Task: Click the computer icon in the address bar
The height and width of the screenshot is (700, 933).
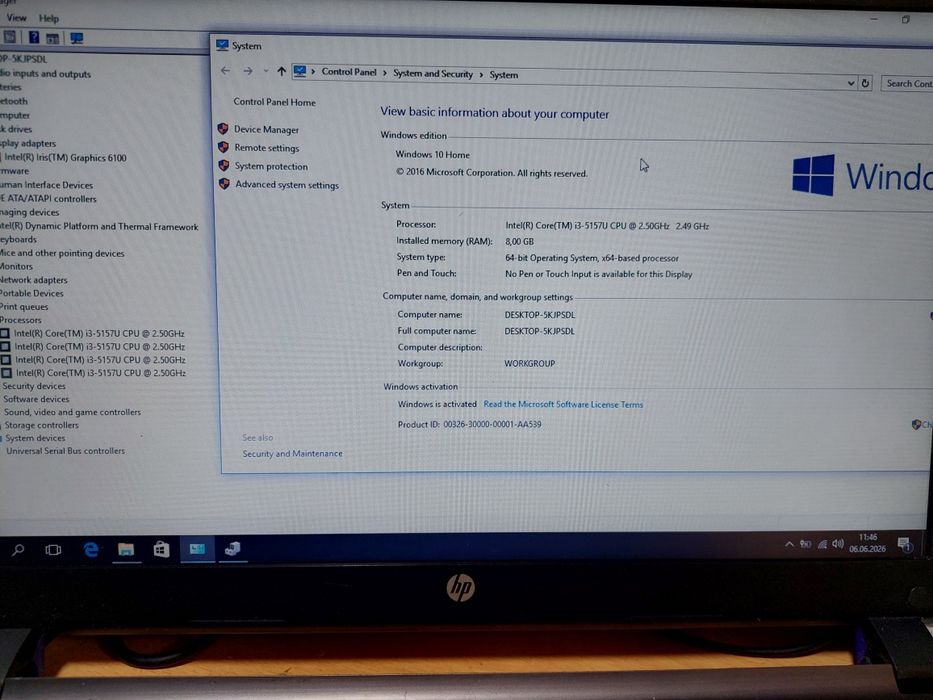Action: coord(300,71)
